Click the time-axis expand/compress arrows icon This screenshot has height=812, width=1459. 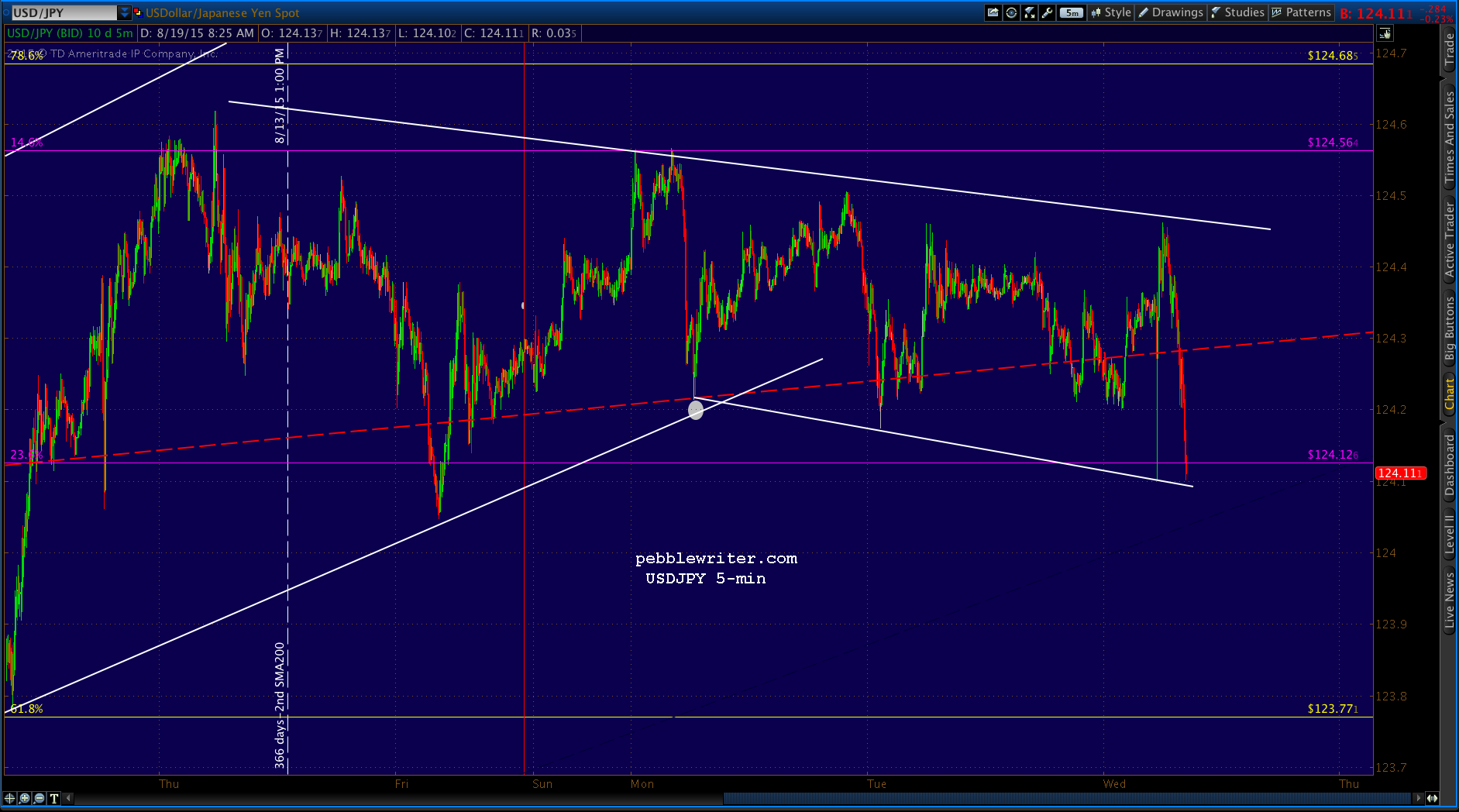click(x=1433, y=798)
